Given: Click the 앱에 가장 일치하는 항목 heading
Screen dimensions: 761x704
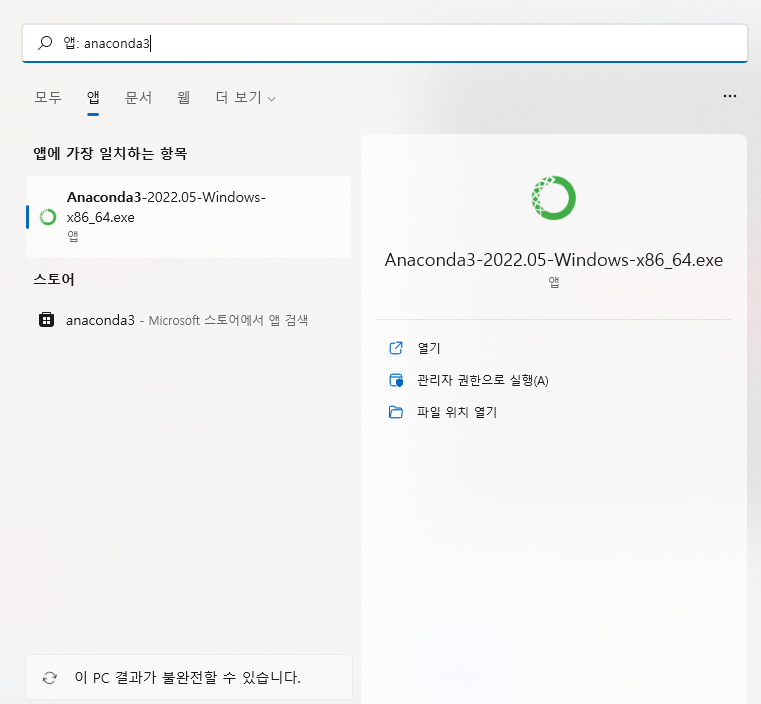Looking at the screenshot, I should tap(110, 153).
